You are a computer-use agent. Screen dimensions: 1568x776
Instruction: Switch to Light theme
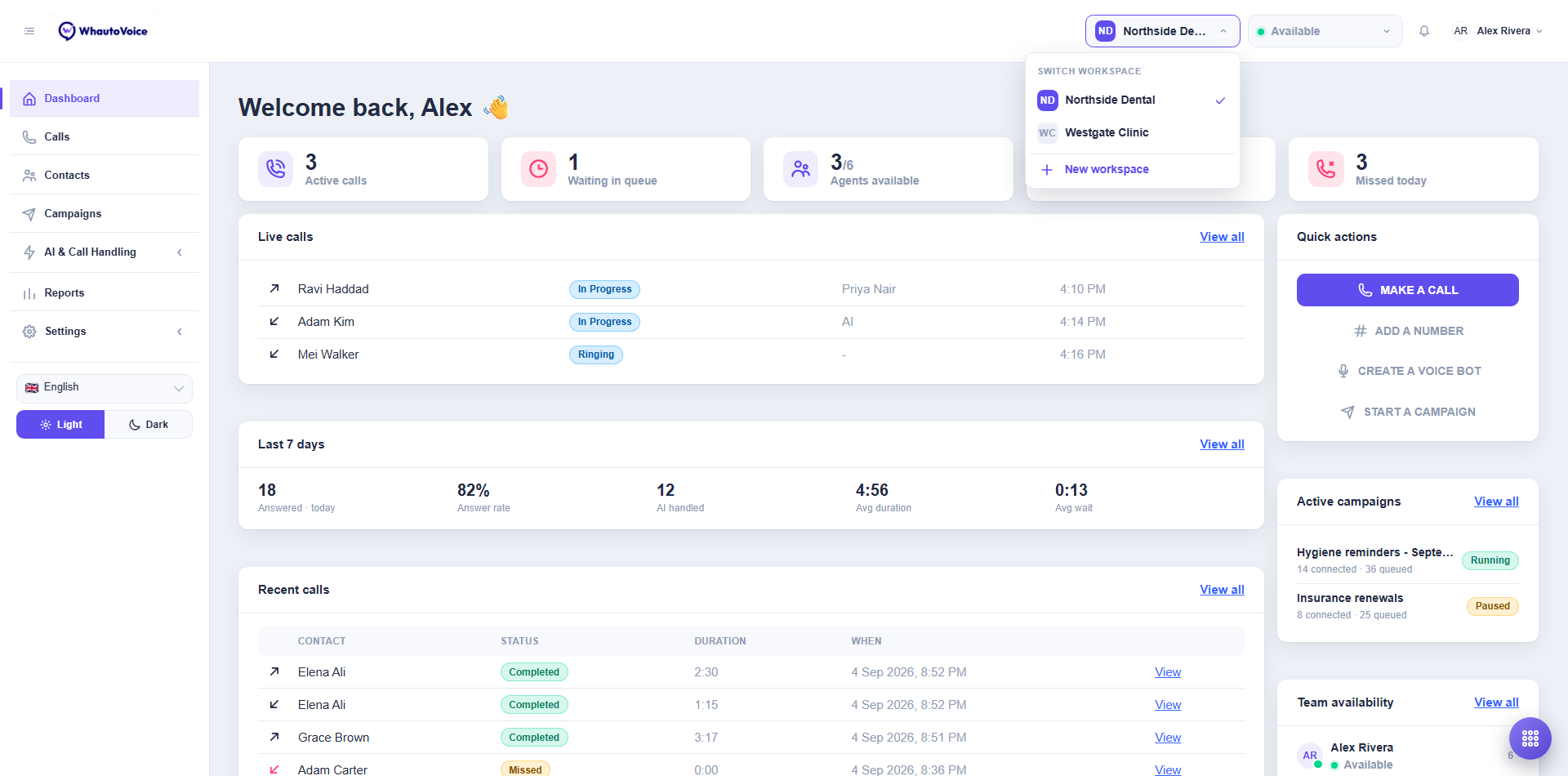60,425
